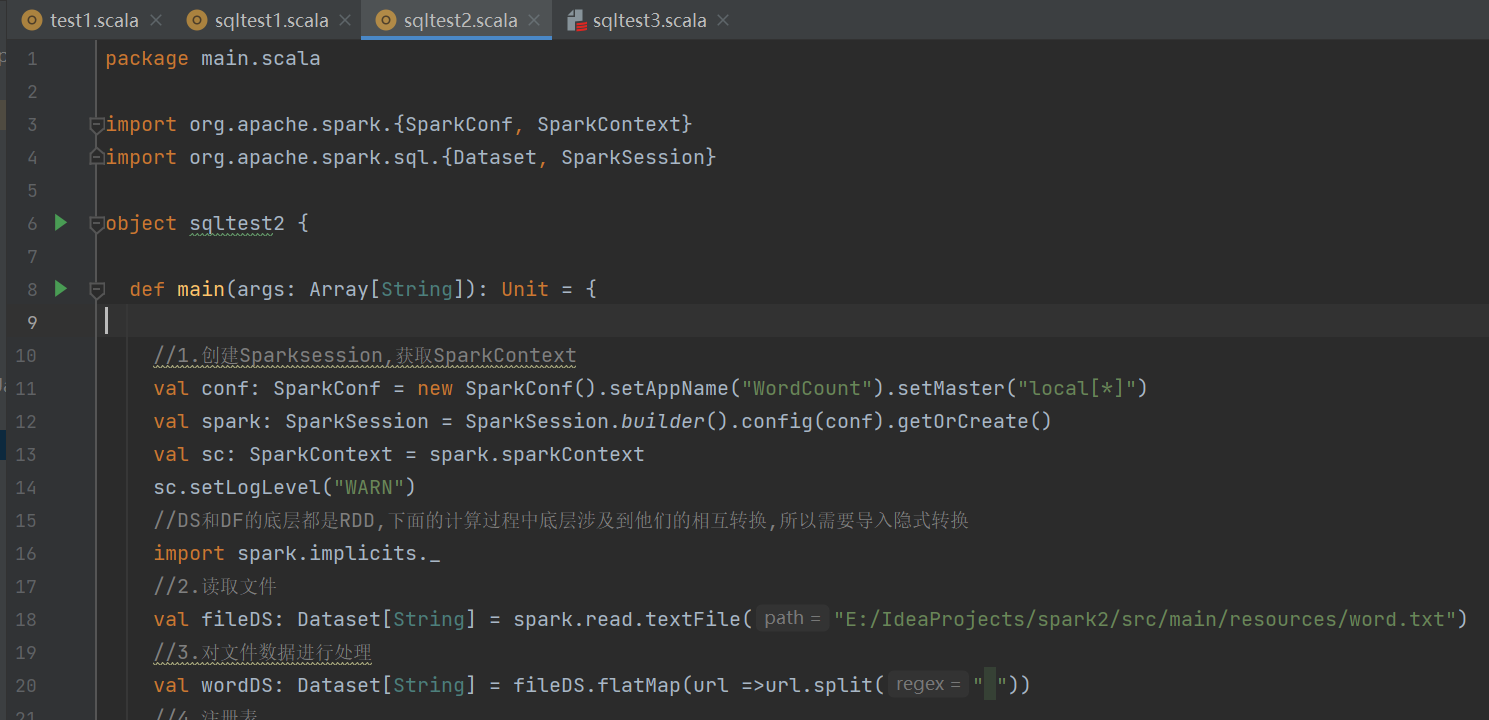This screenshot has width=1489, height=720.
Task: Click the comment '//2.读取文件'
Action: click(215, 586)
